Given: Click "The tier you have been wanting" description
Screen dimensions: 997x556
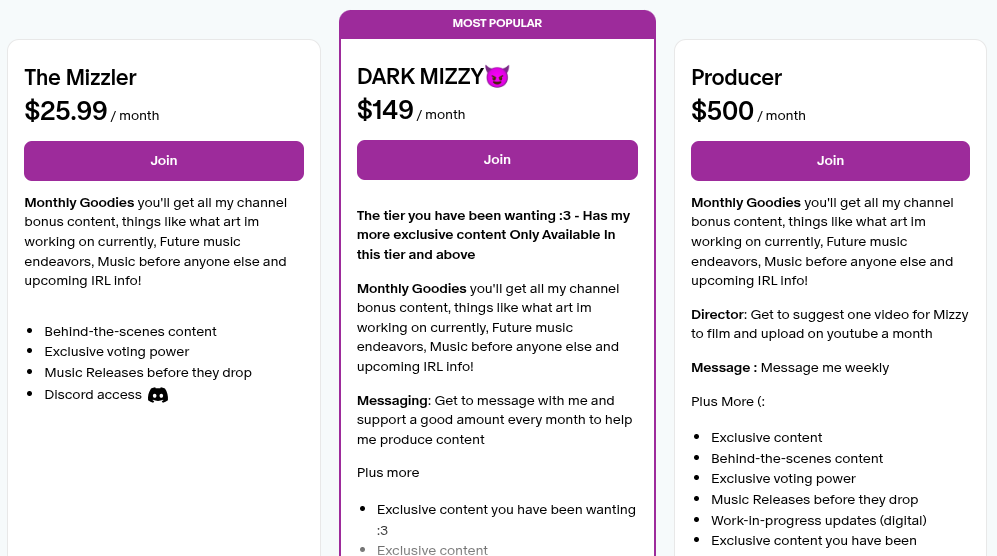Looking at the screenshot, I should [x=495, y=235].
